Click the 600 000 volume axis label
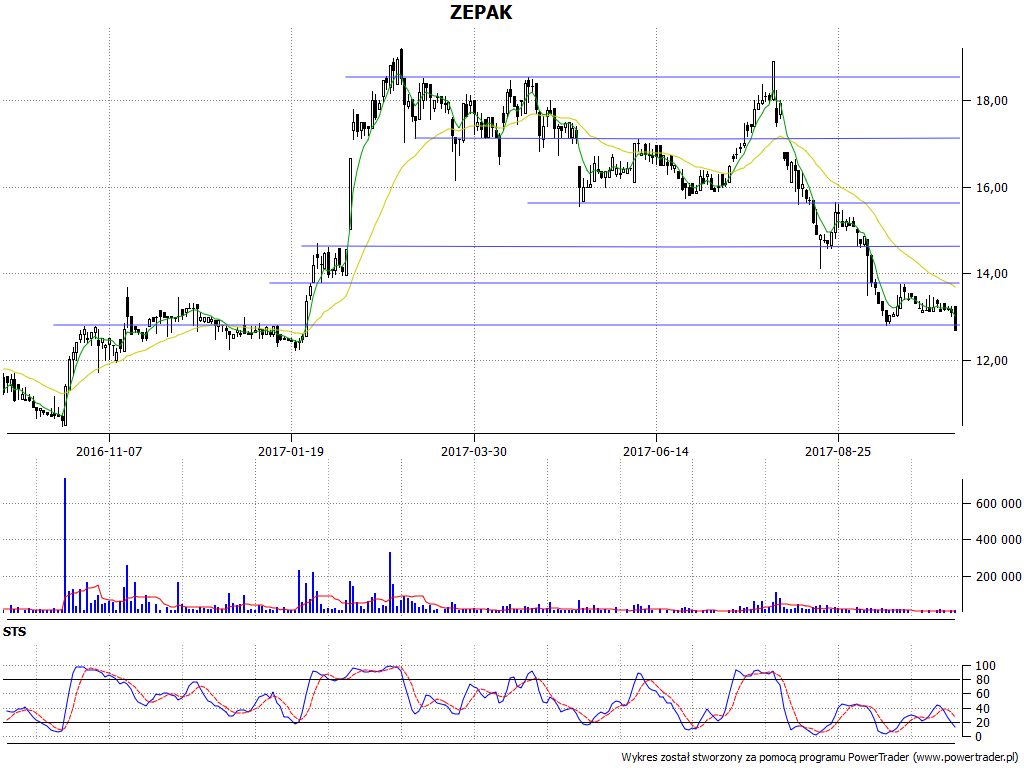 pyautogui.click(x=999, y=504)
